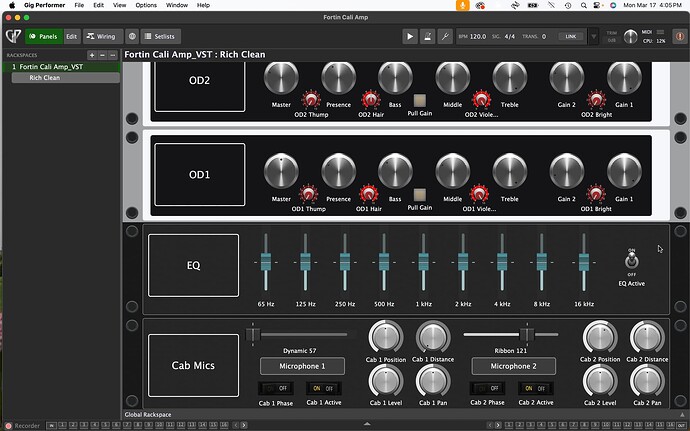The image size is (690, 431).
Task: Open the Apple menu
Action: [x=12, y=5]
